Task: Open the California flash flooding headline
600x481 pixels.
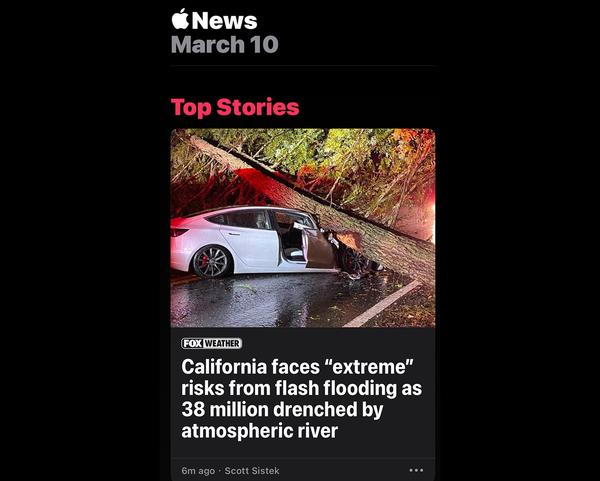Action: pos(302,398)
